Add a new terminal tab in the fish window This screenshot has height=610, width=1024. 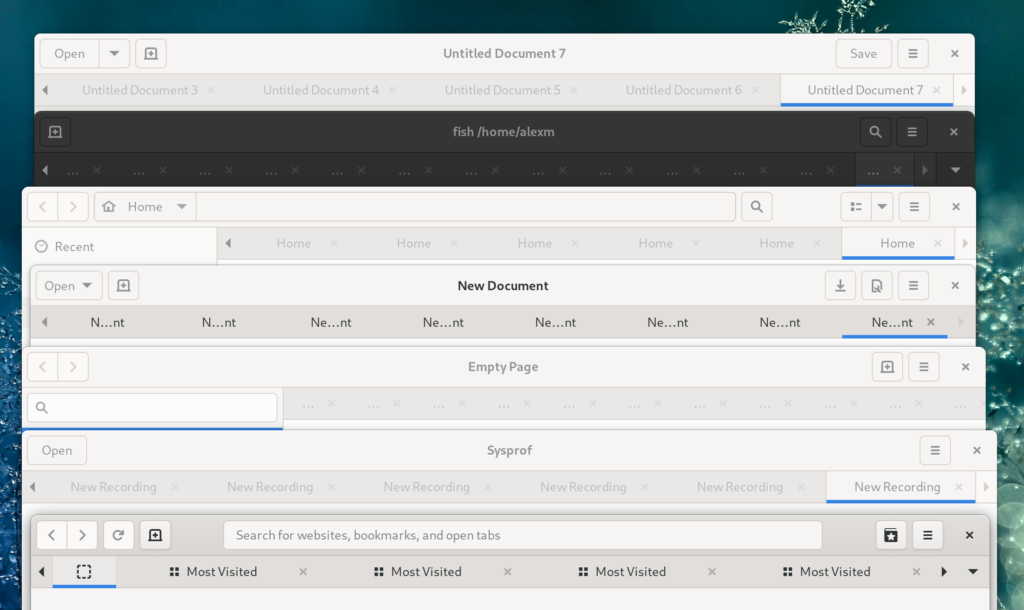(56, 132)
